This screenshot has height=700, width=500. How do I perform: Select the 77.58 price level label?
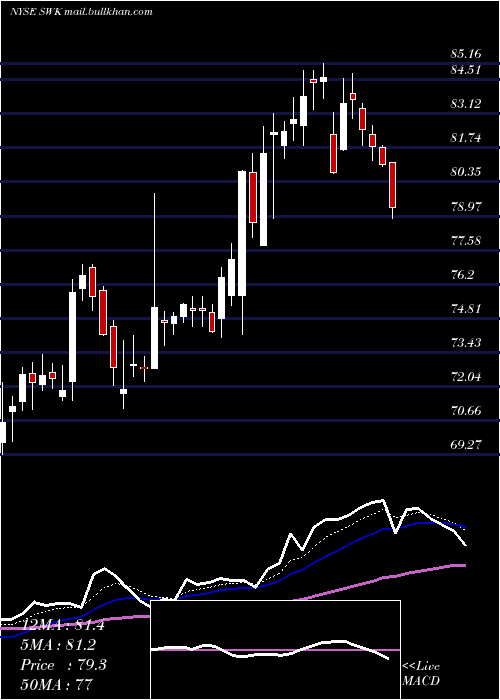pos(466,241)
